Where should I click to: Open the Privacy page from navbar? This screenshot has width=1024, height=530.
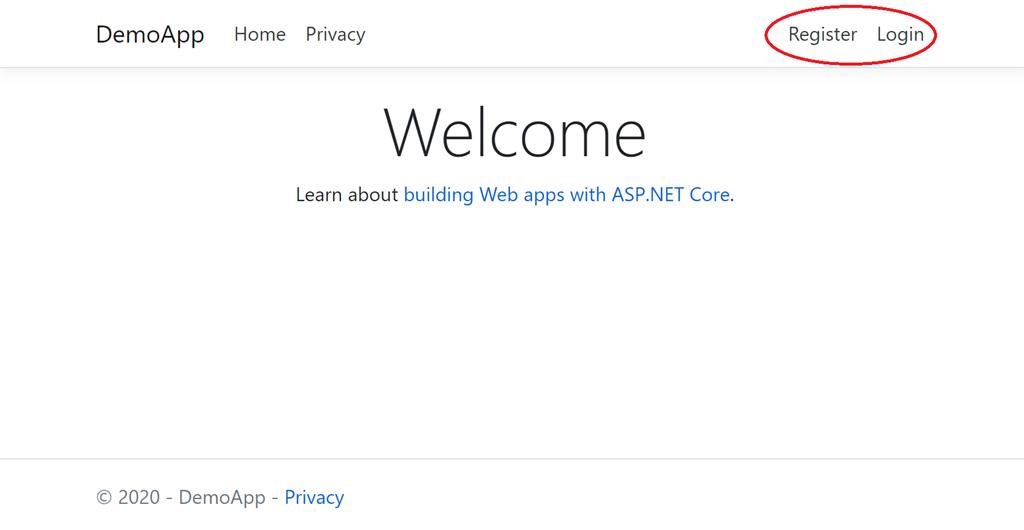tap(335, 34)
